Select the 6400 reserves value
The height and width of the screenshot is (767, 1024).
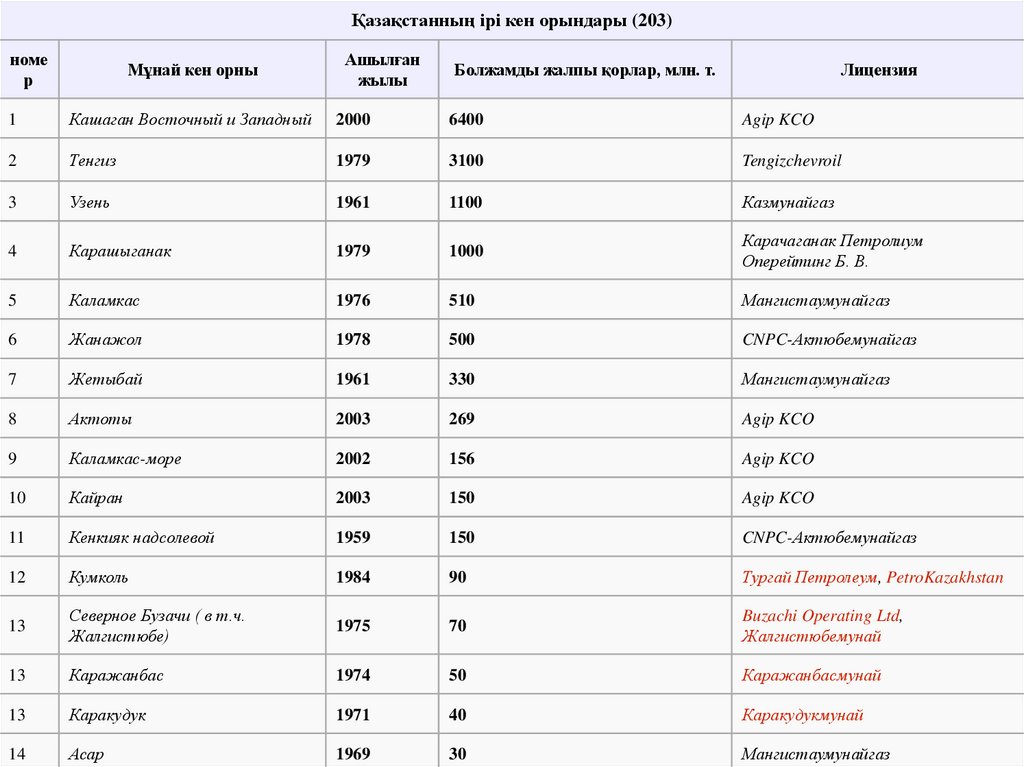466,120
